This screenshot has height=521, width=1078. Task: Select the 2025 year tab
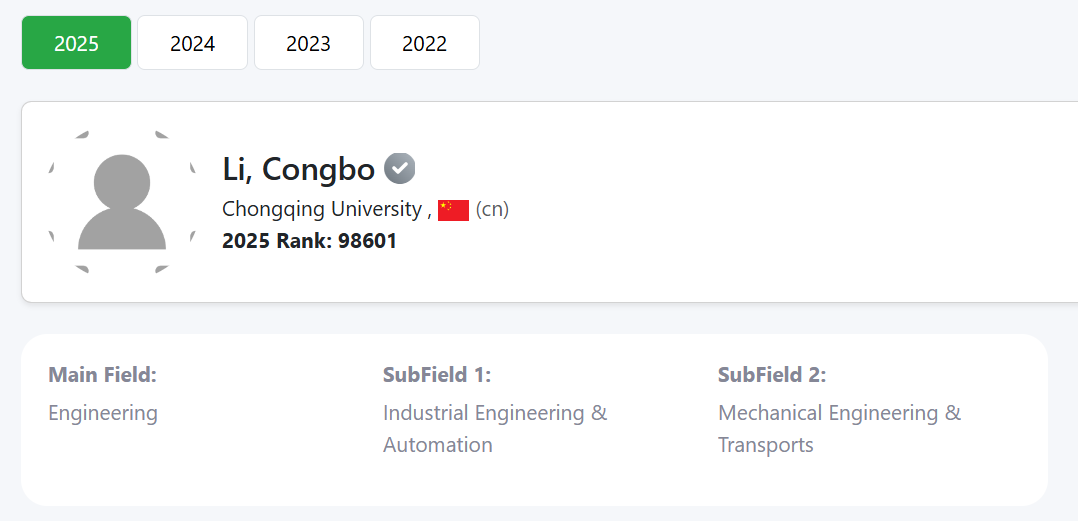(76, 43)
